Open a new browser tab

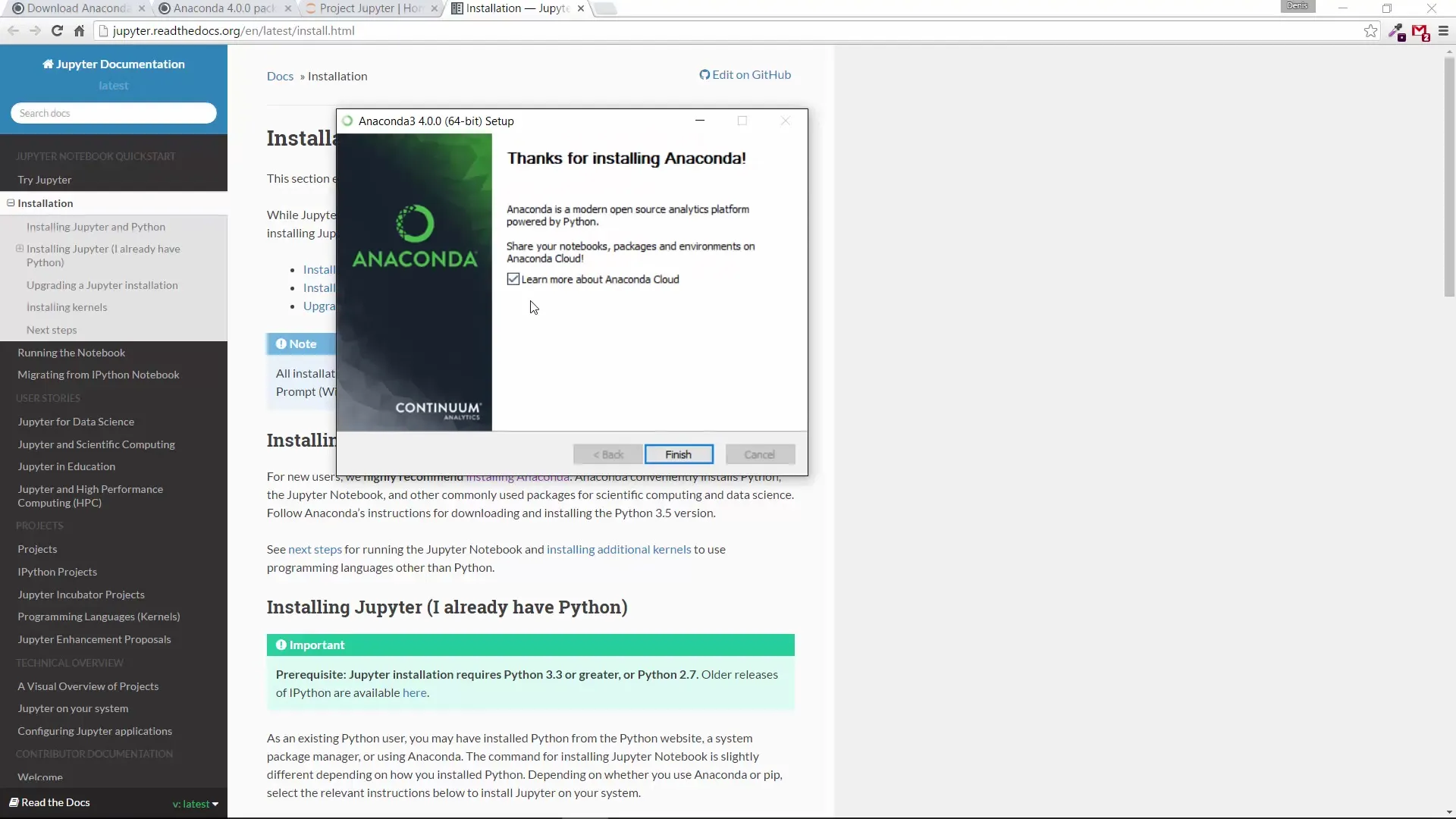(x=605, y=8)
